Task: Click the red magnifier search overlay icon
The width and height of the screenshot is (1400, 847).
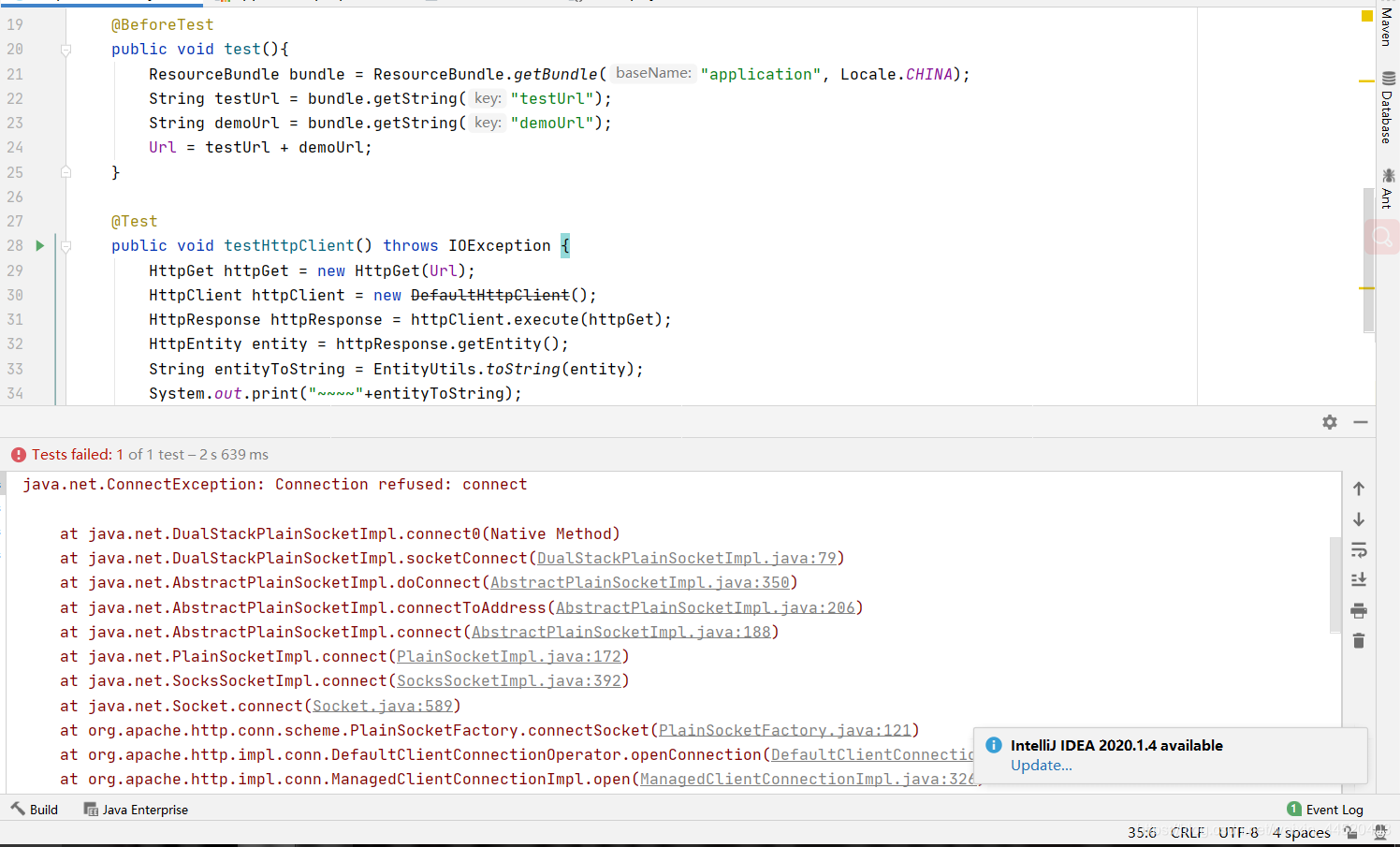Action: [x=1382, y=237]
